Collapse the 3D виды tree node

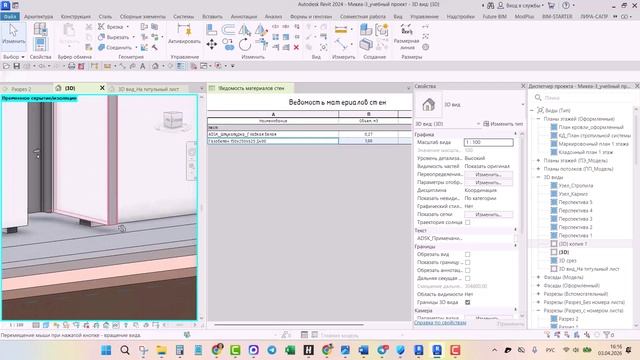(x=538, y=177)
